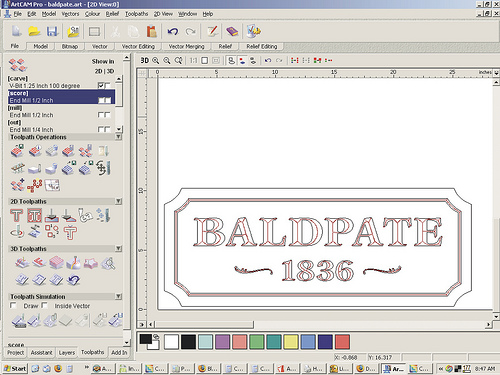Image resolution: width=500 pixels, height=375 pixels.
Task: Open the Add In panel tab
Action: (x=119, y=353)
